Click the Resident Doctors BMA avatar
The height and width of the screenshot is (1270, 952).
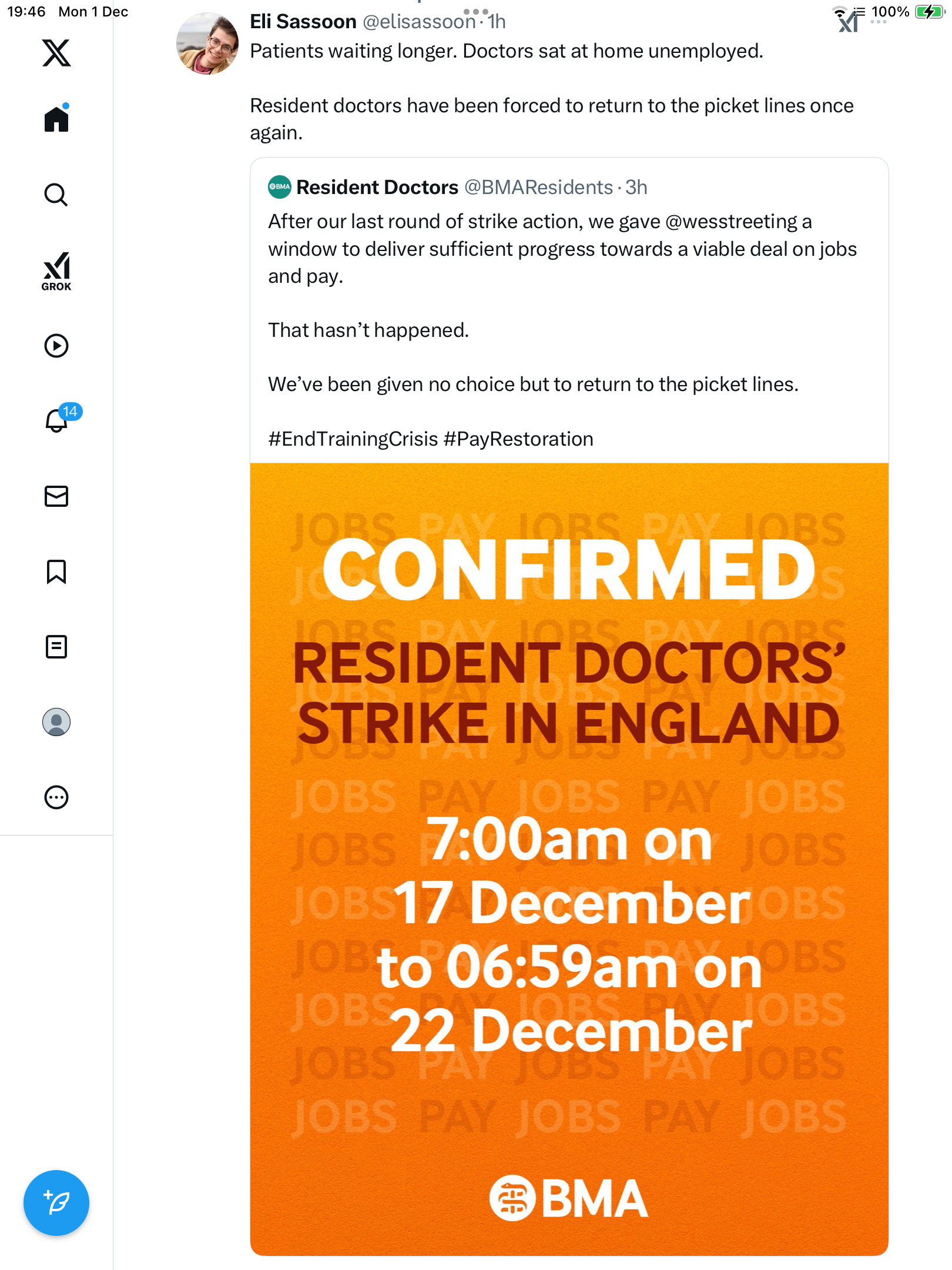pos(280,187)
